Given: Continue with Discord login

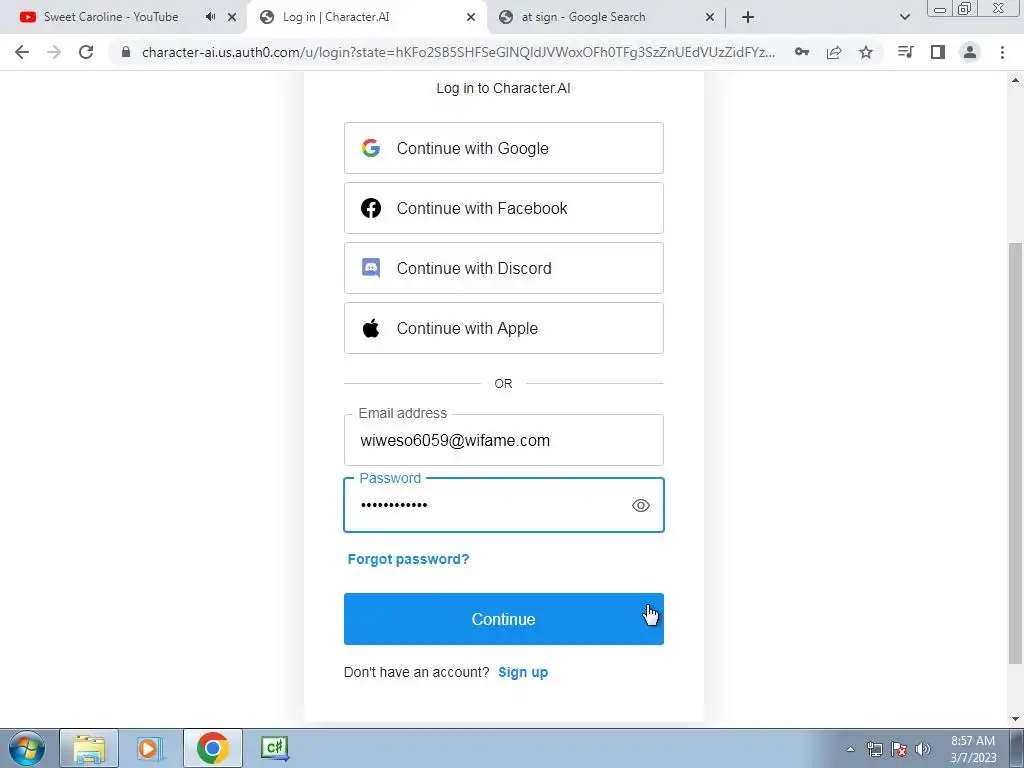Looking at the screenshot, I should [x=504, y=268].
